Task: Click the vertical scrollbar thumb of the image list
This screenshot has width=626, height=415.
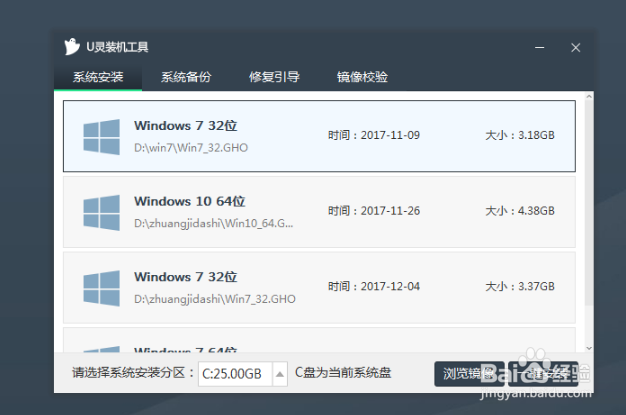Action: tap(589, 203)
